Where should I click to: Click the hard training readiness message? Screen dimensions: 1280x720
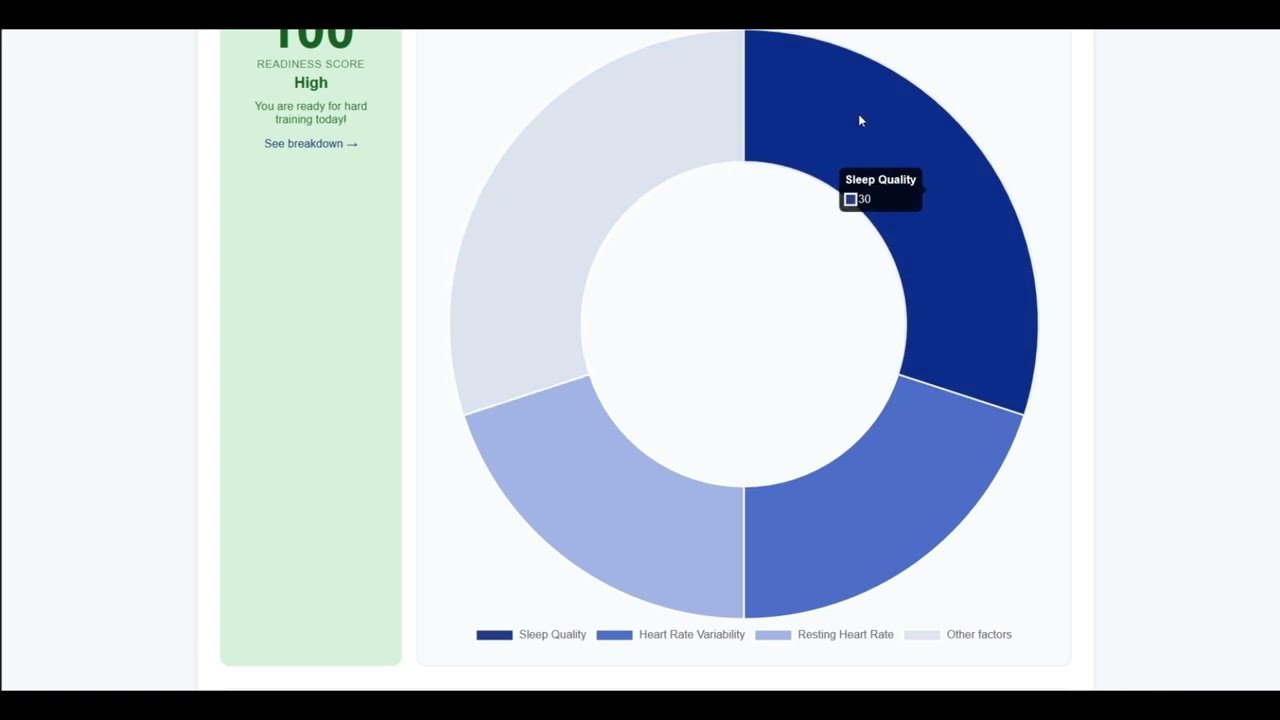[x=310, y=112]
